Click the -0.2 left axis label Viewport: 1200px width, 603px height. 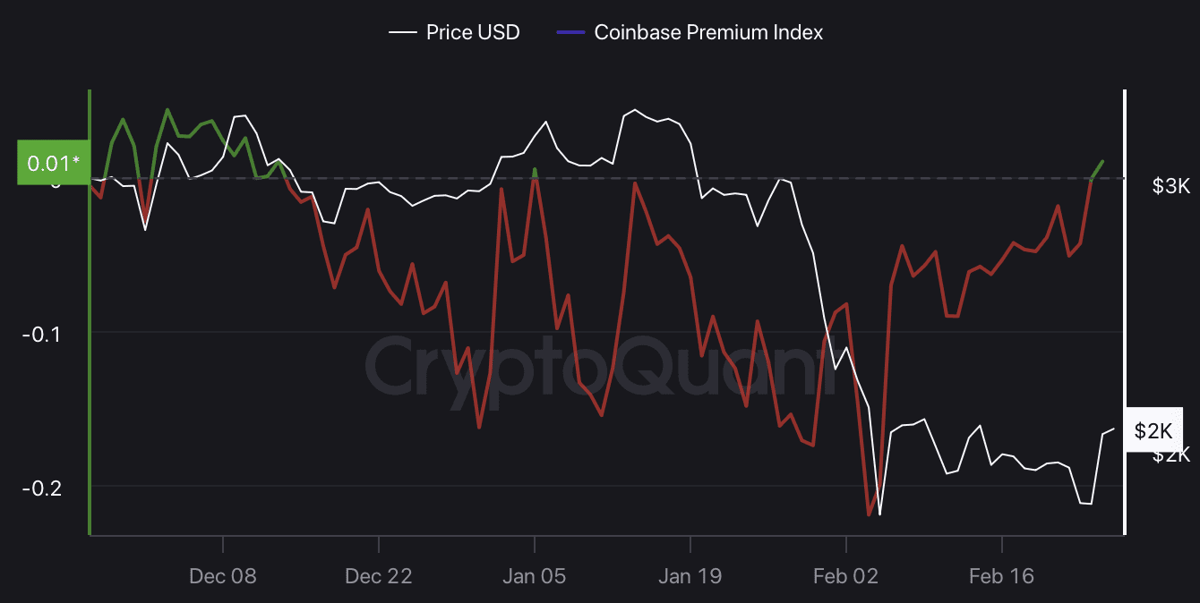(41, 487)
